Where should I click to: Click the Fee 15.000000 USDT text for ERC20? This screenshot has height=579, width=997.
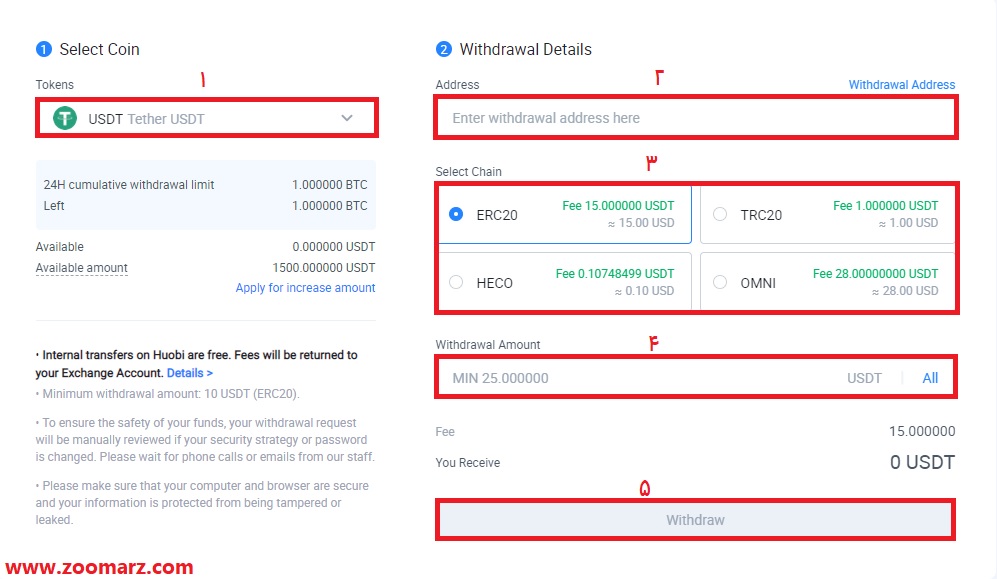pos(618,206)
